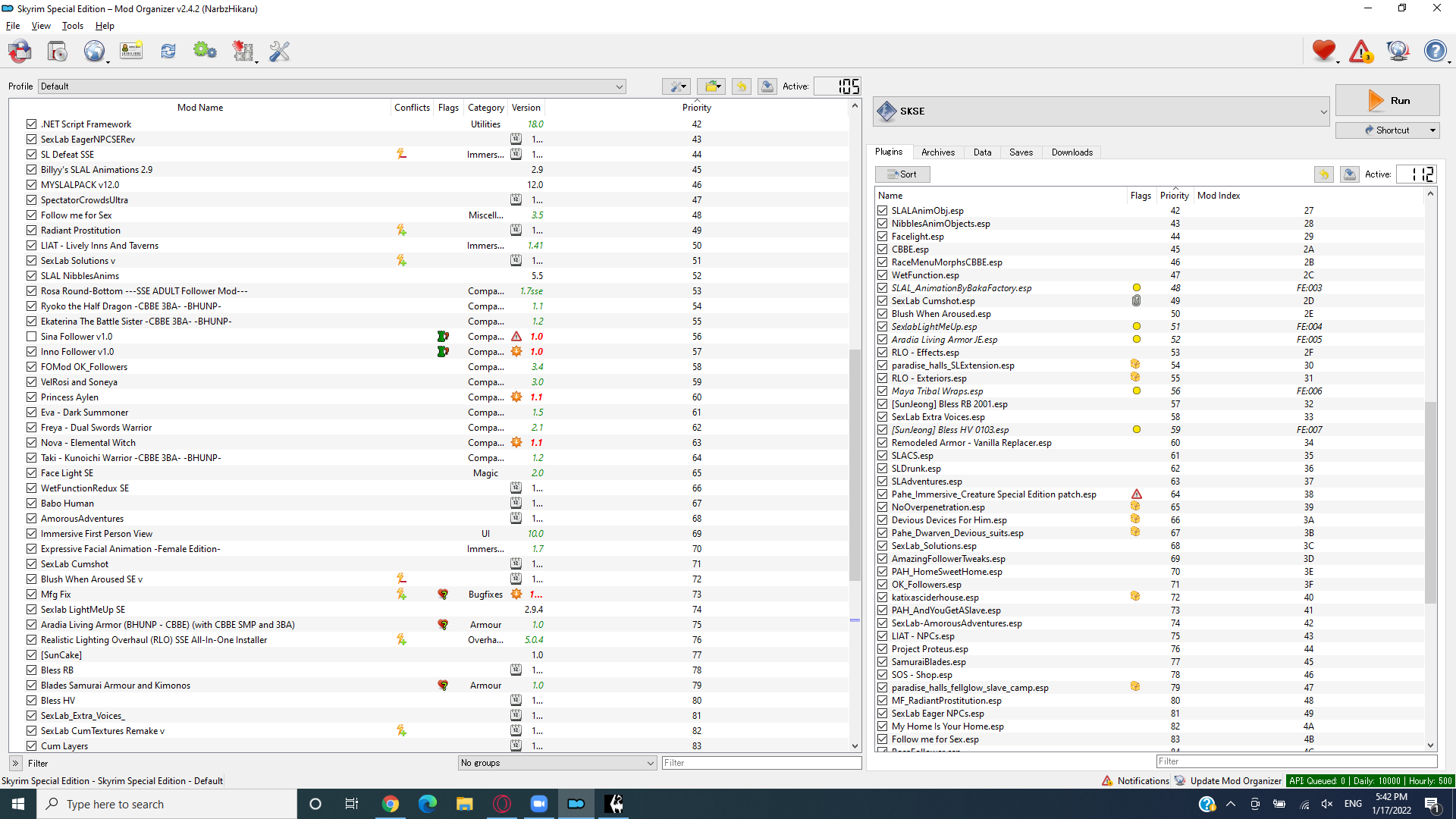Open Zoom from the taskbar

click(x=539, y=804)
